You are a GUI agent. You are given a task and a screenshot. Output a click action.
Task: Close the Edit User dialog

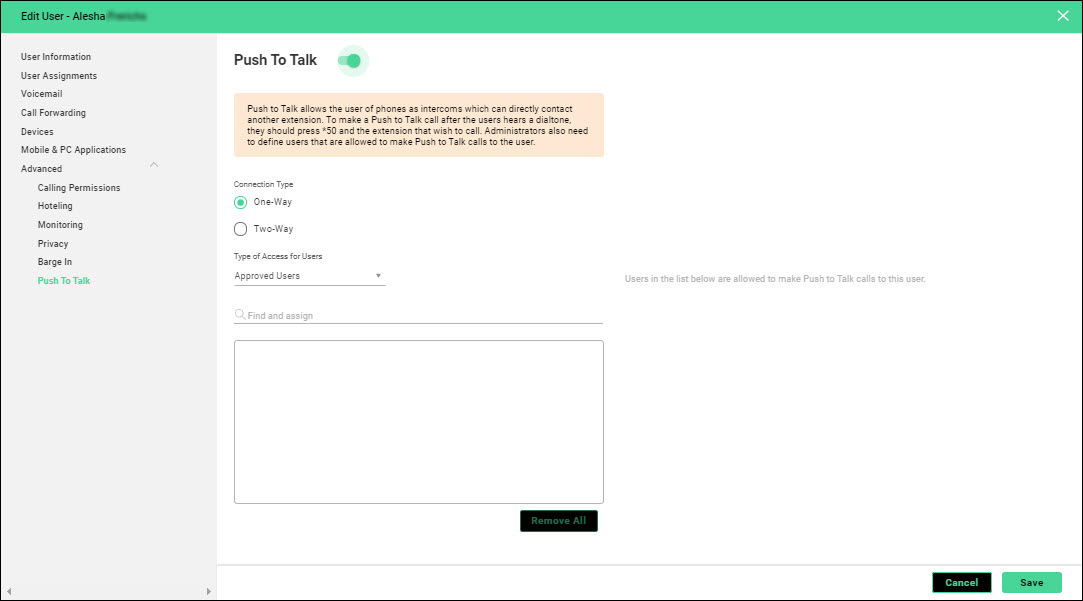[1063, 16]
